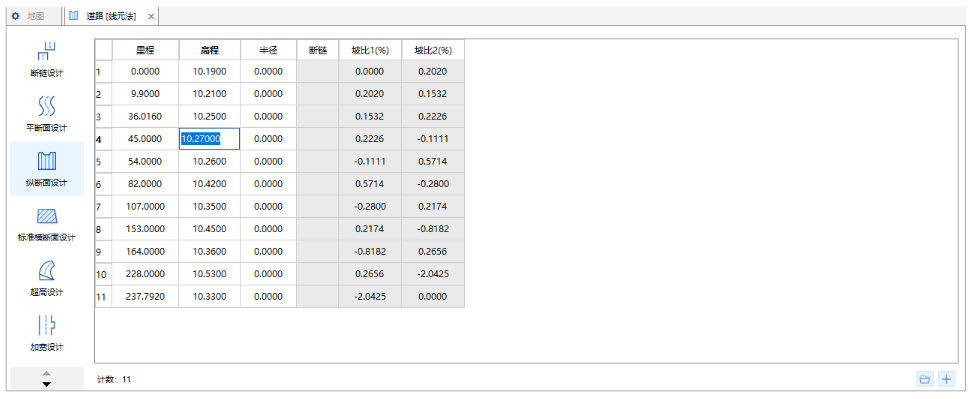Expand sidebar list with down arrow
This screenshot has width=972, height=399.
pos(46,384)
